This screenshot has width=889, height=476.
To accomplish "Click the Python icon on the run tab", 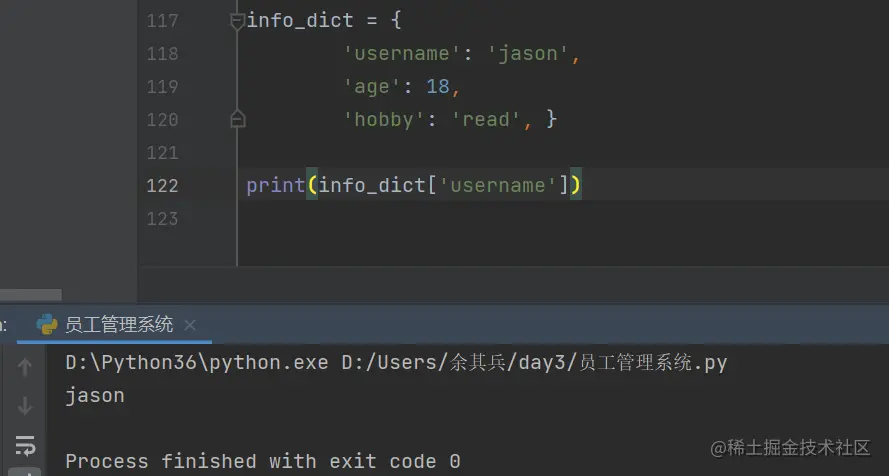I will 47,325.
